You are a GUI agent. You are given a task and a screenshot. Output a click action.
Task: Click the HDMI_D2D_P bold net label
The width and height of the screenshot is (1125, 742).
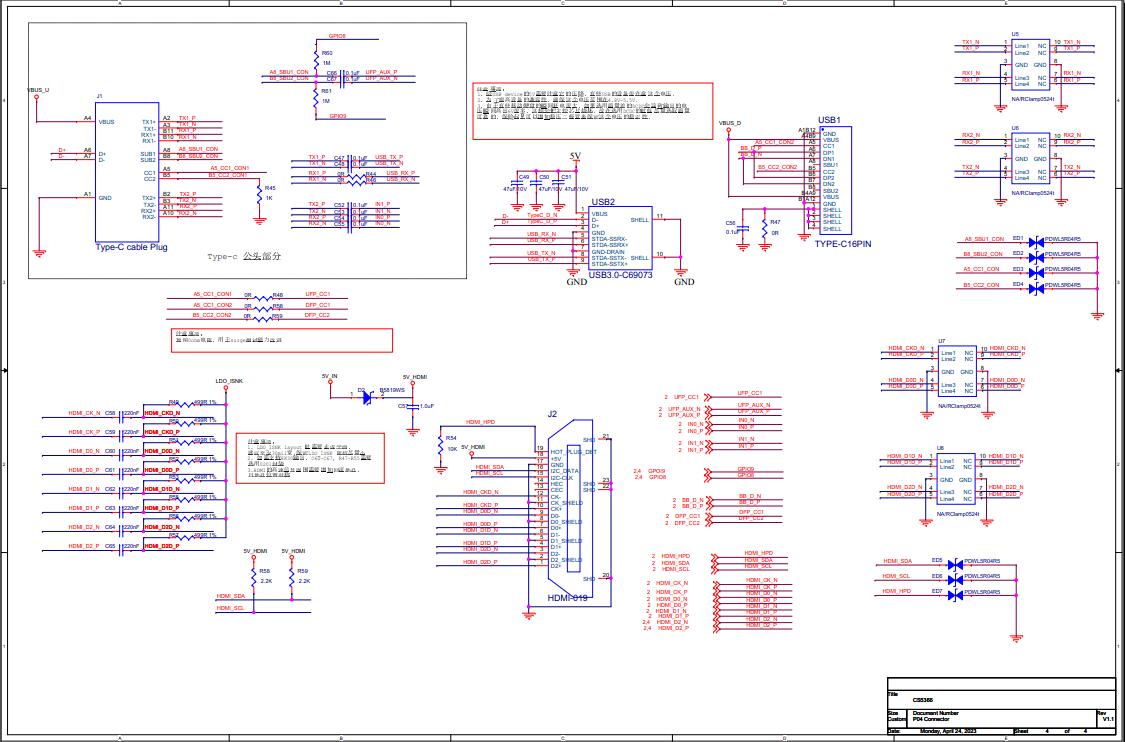coord(162,546)
